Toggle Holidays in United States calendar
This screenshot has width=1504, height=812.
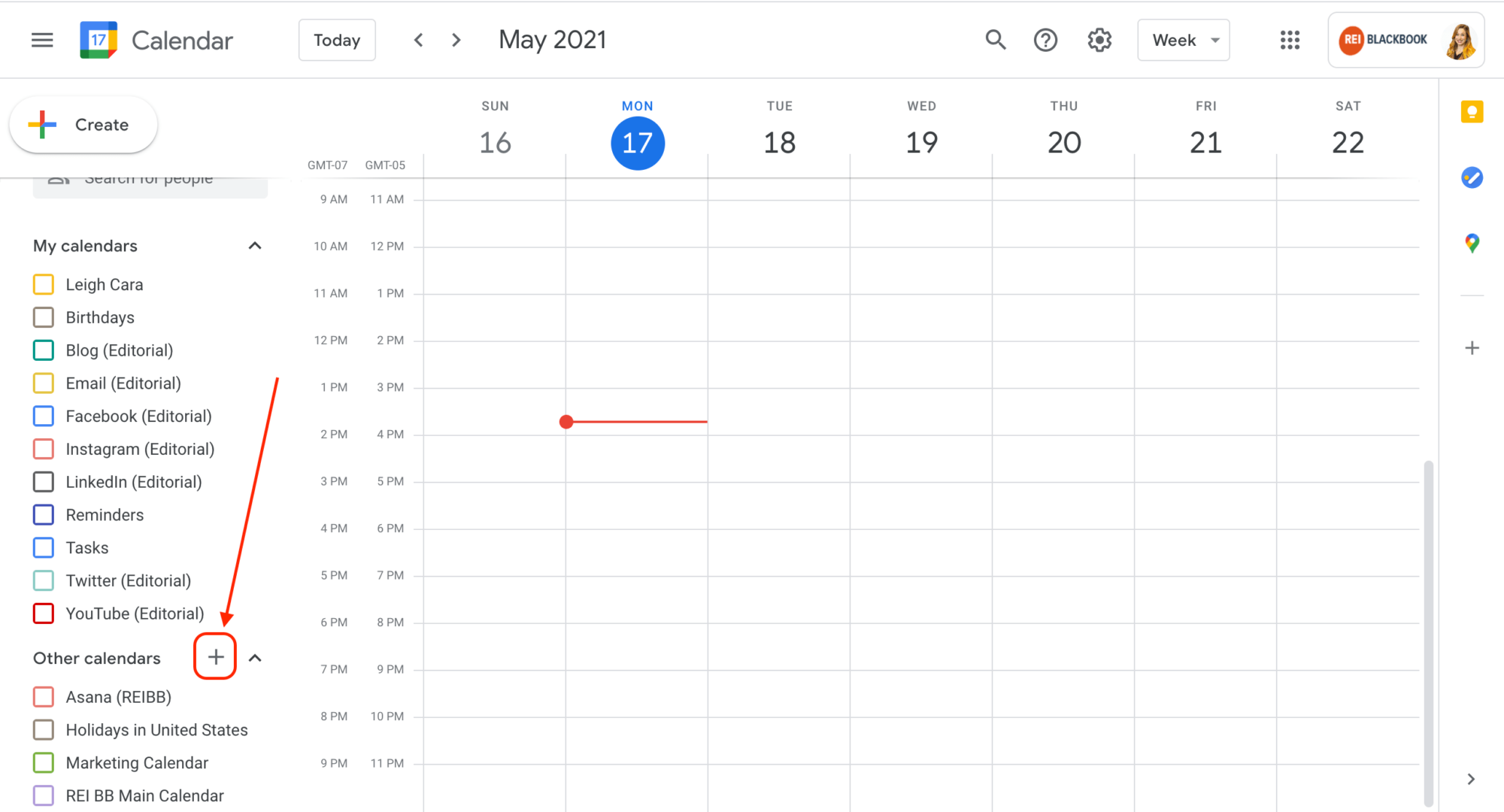(44, 730)
